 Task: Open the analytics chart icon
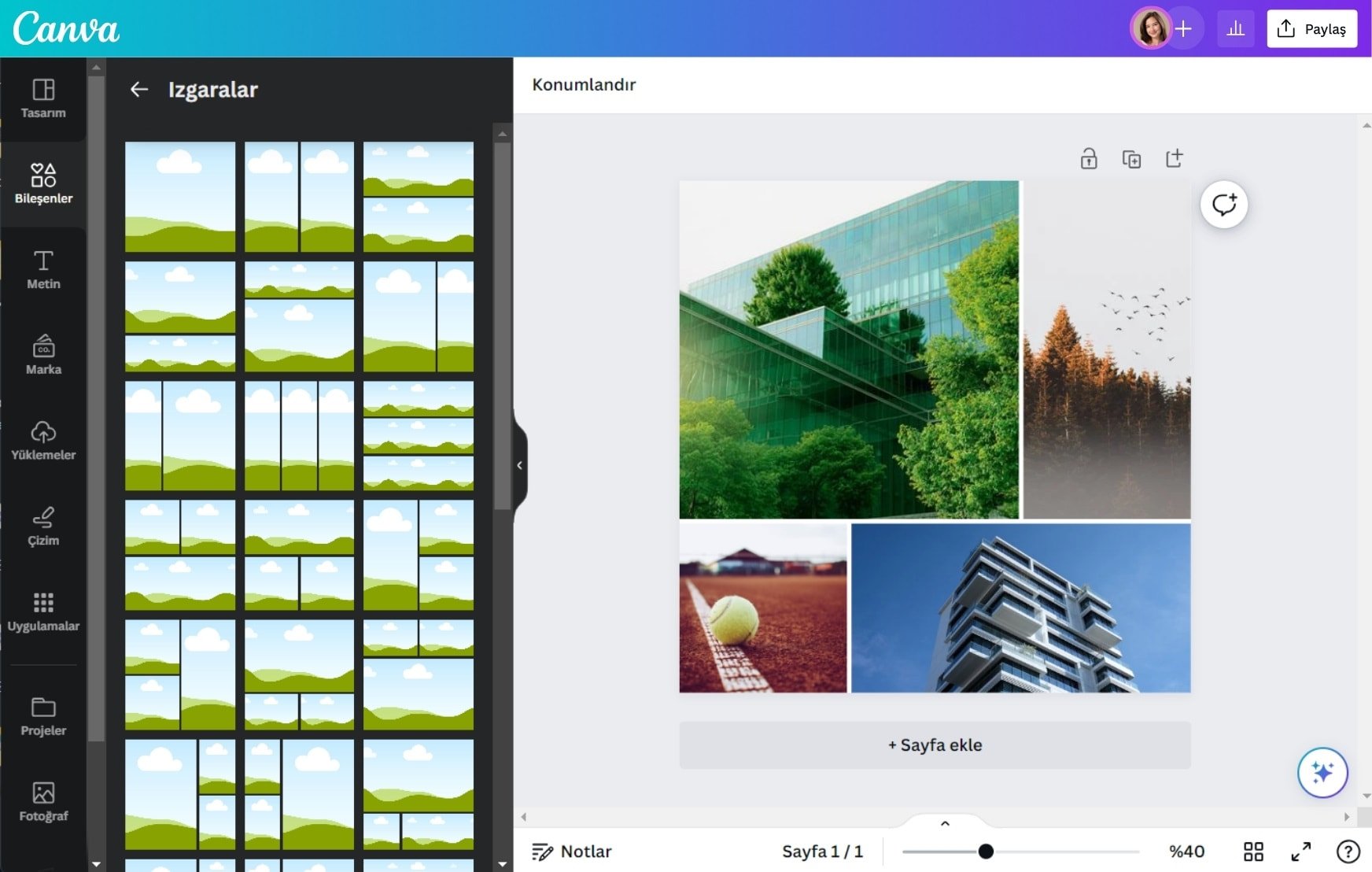[1236, 29]
